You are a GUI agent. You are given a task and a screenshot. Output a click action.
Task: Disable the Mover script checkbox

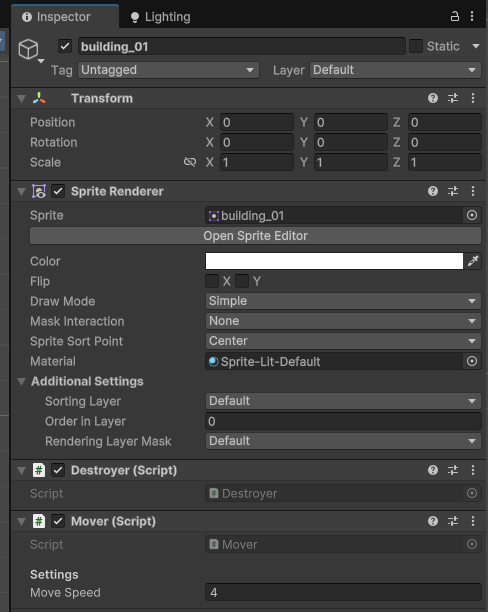coord(58,521)
